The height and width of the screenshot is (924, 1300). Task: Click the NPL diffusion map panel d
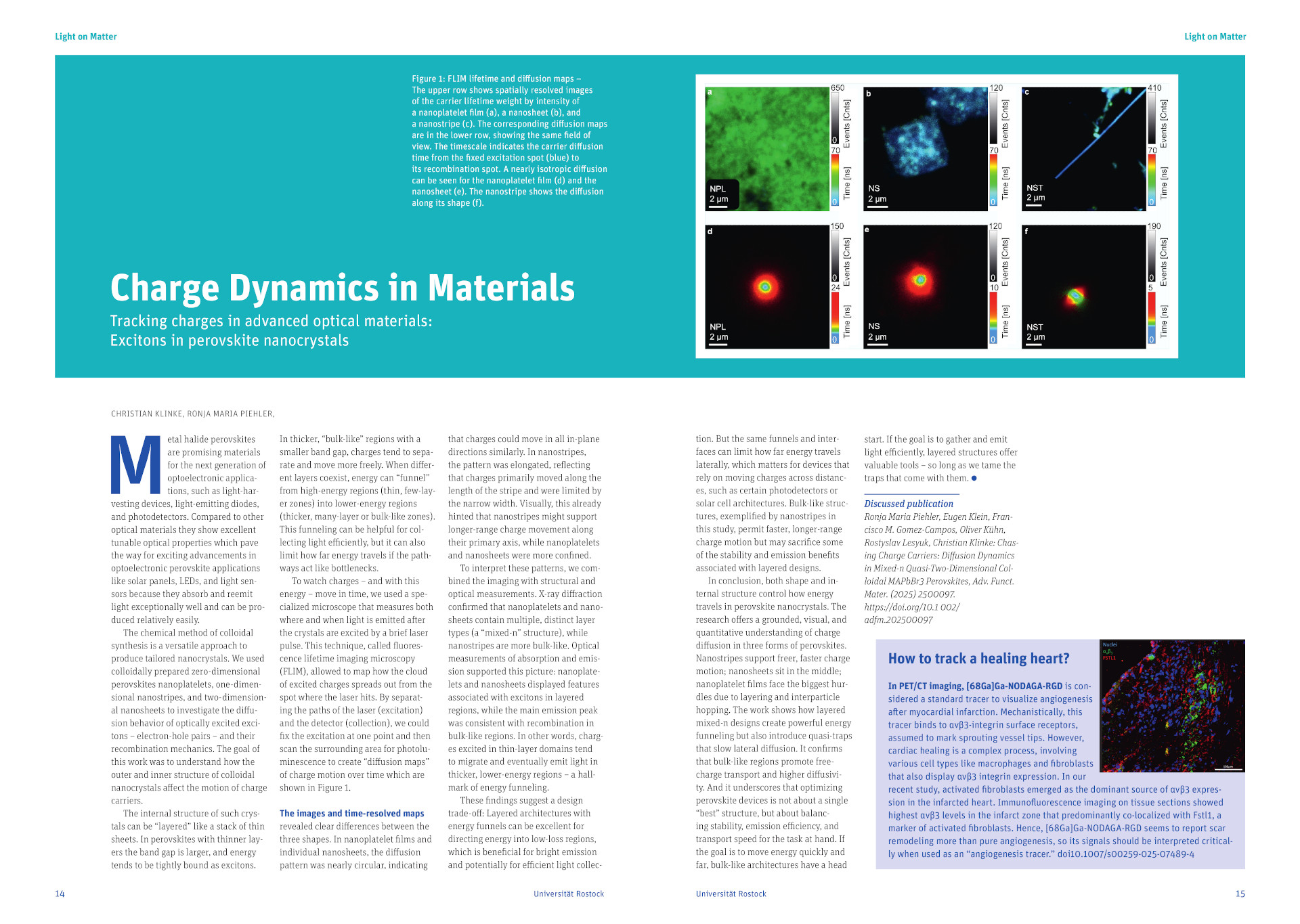coord(767,287)
